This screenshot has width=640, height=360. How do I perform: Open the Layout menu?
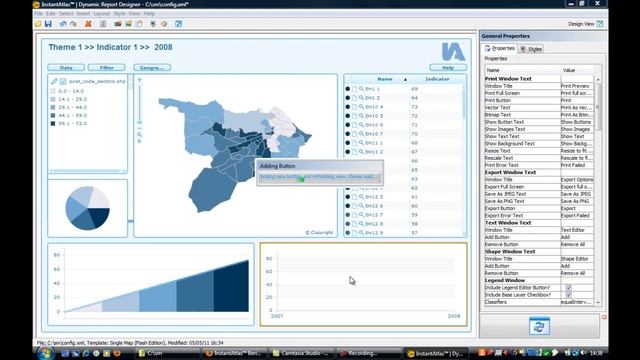102,13
